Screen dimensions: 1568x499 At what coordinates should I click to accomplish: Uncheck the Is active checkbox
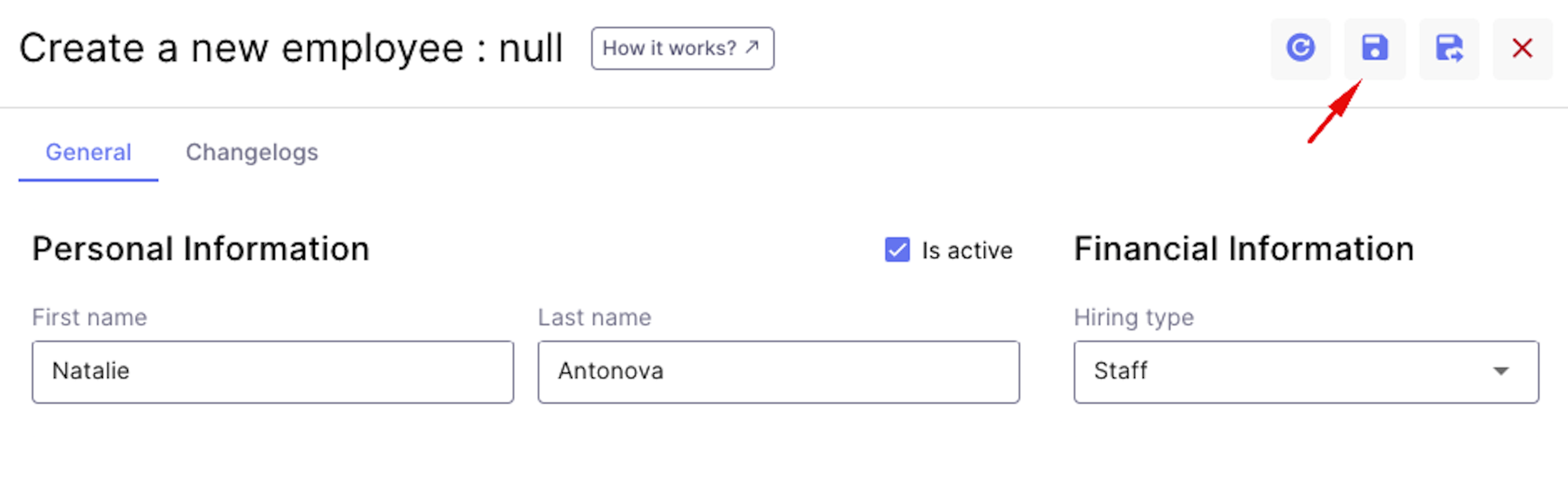click(897, 249)
